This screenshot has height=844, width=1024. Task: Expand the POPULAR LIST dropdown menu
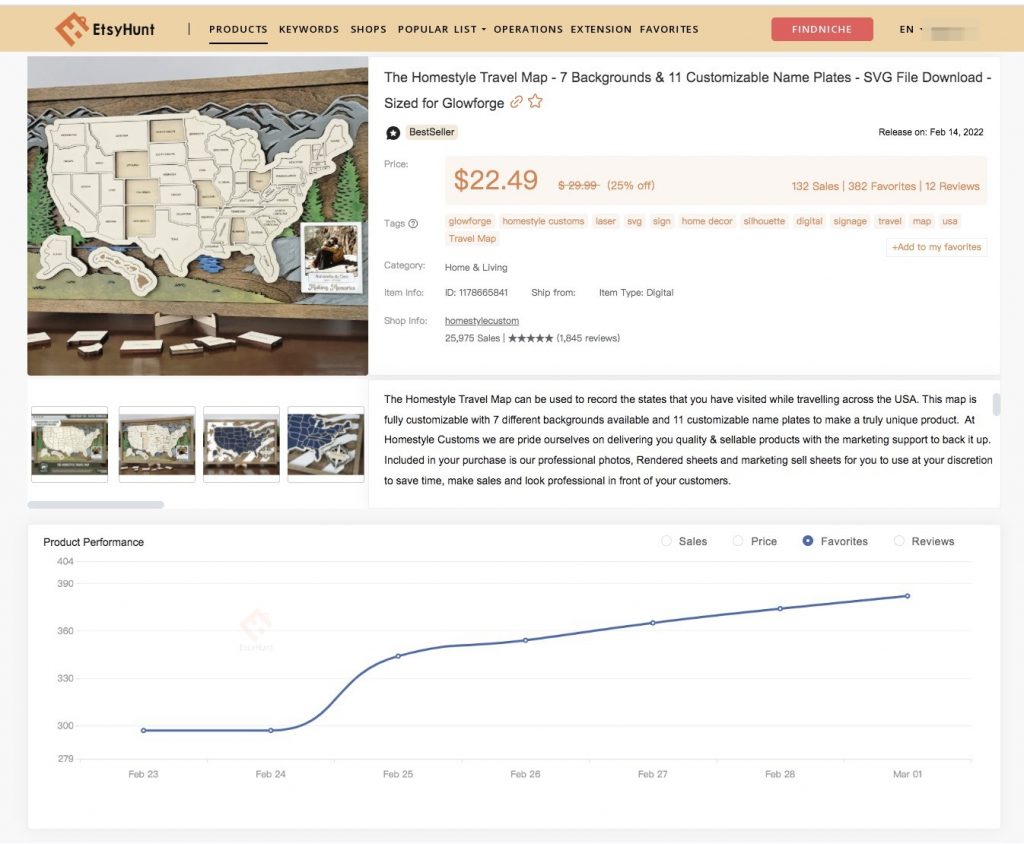[439, 29]
